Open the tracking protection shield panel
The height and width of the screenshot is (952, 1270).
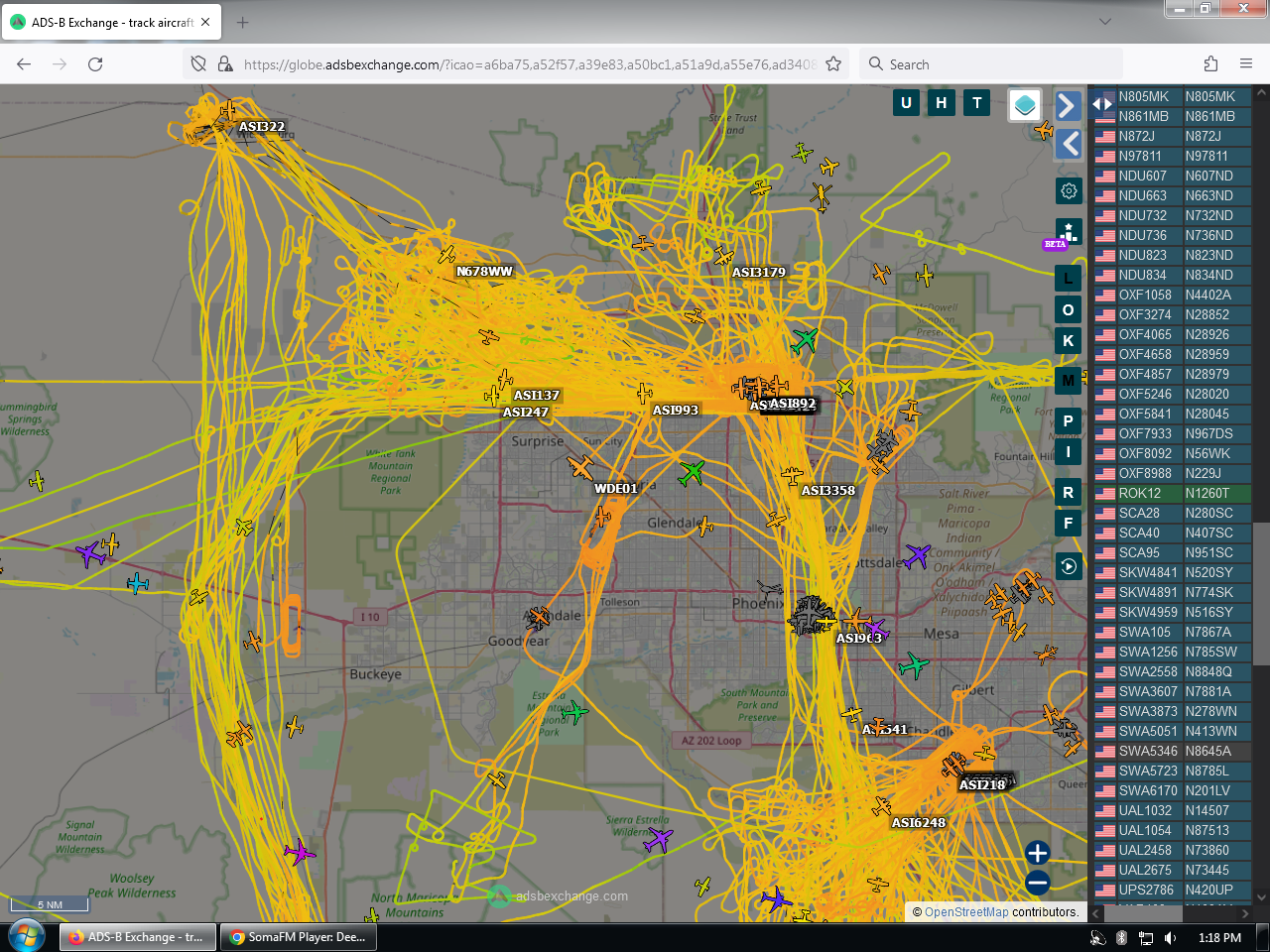point(198,64)
